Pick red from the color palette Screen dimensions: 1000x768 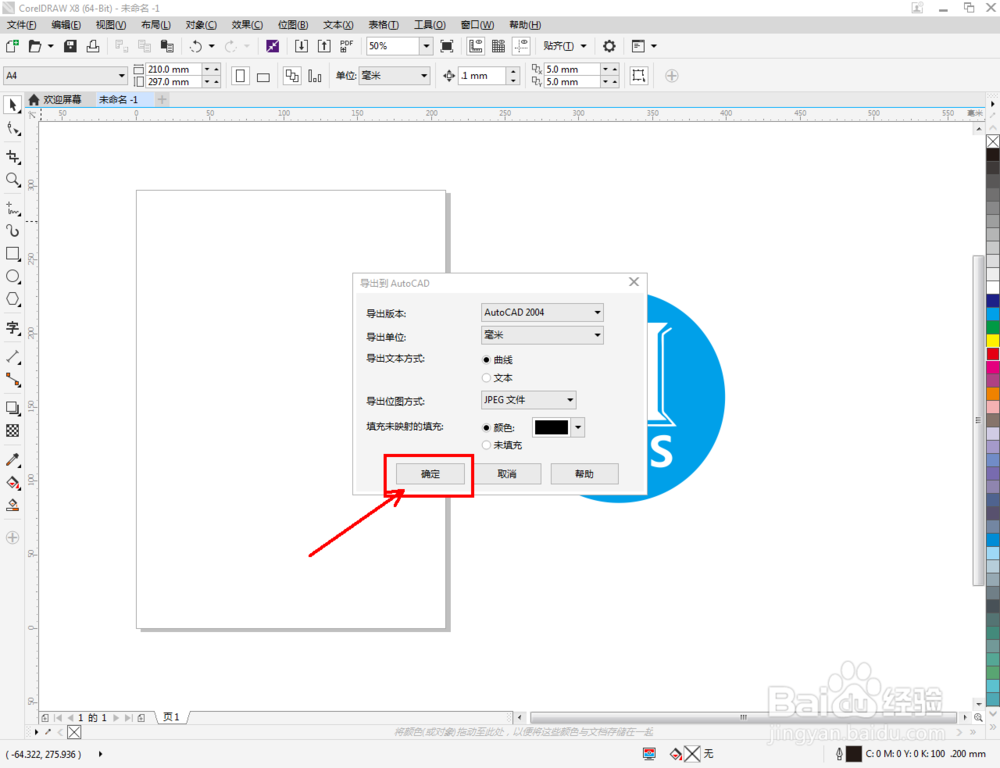[x=993, y=354]
